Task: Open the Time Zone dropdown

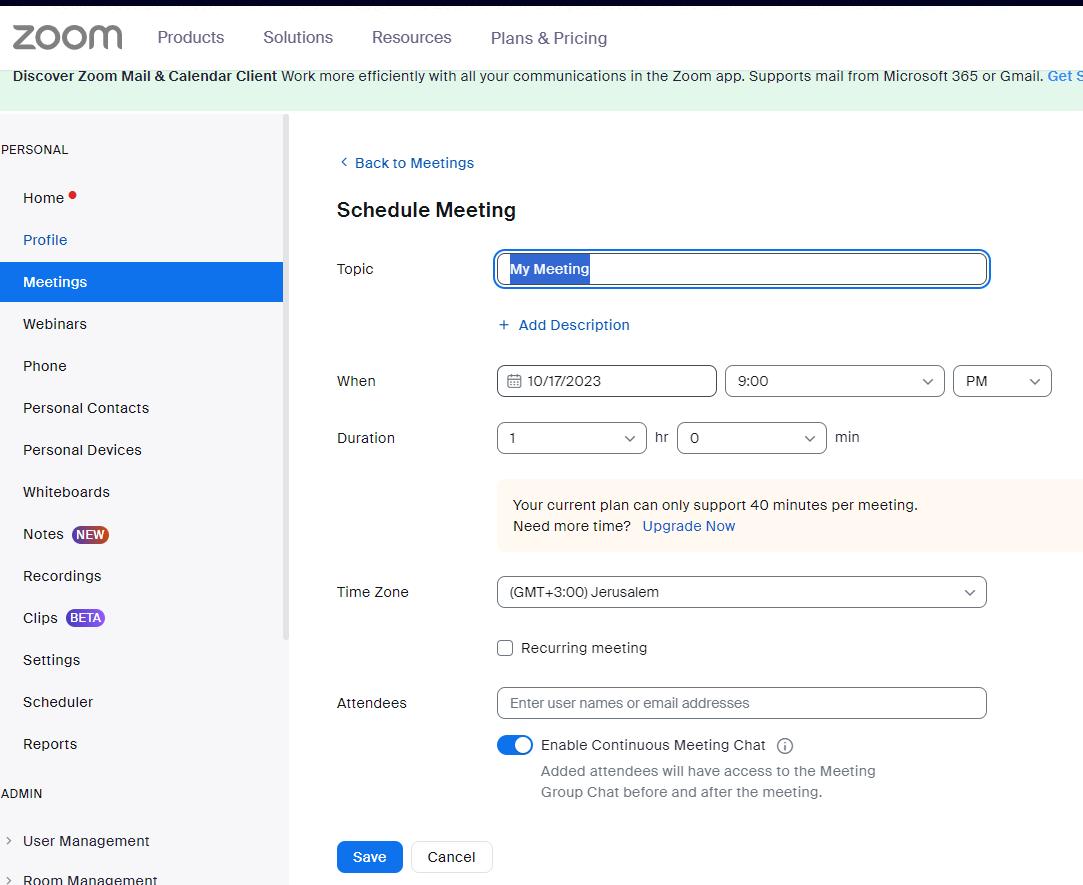Action: [x=741, y=592]
